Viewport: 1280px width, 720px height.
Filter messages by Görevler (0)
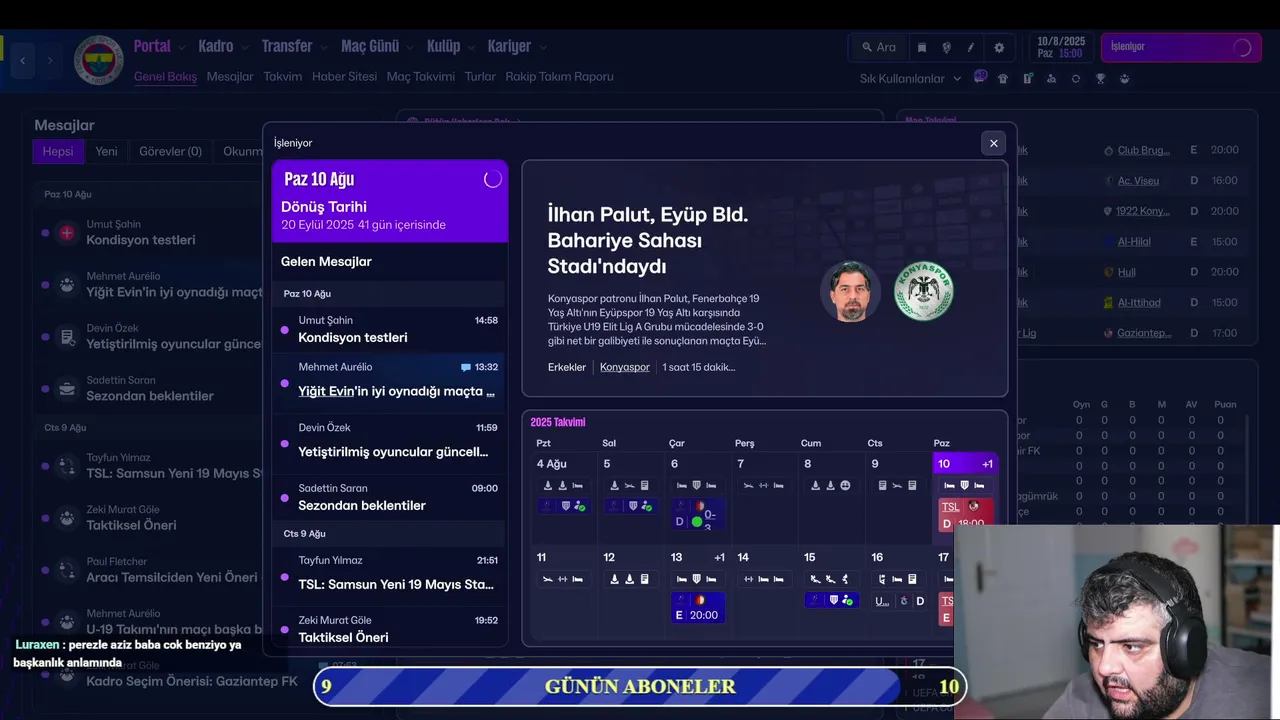pos(170,151)
